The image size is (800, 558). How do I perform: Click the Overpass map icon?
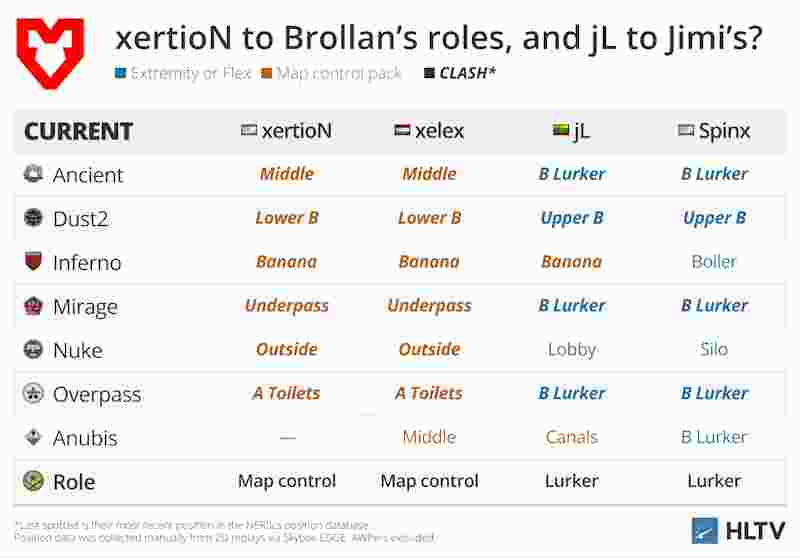tap(34, 394)
